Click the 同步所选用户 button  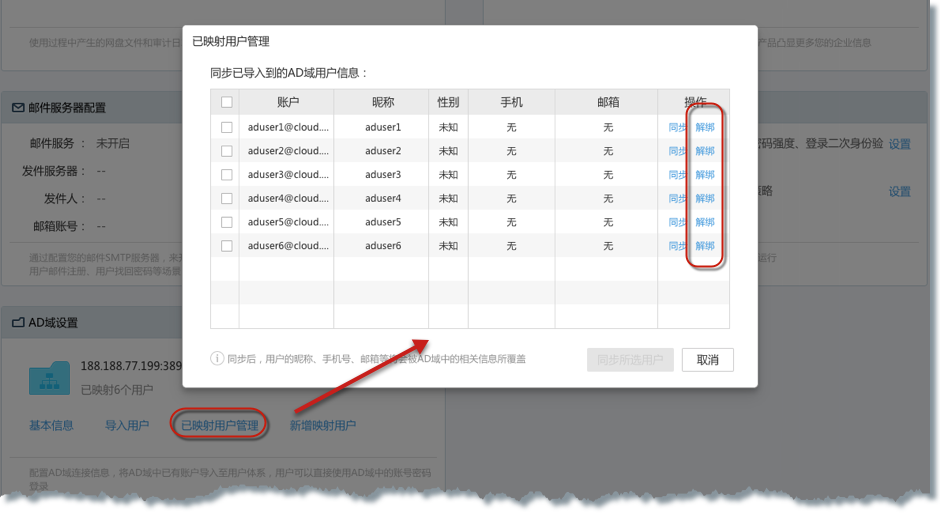point(630,360)
